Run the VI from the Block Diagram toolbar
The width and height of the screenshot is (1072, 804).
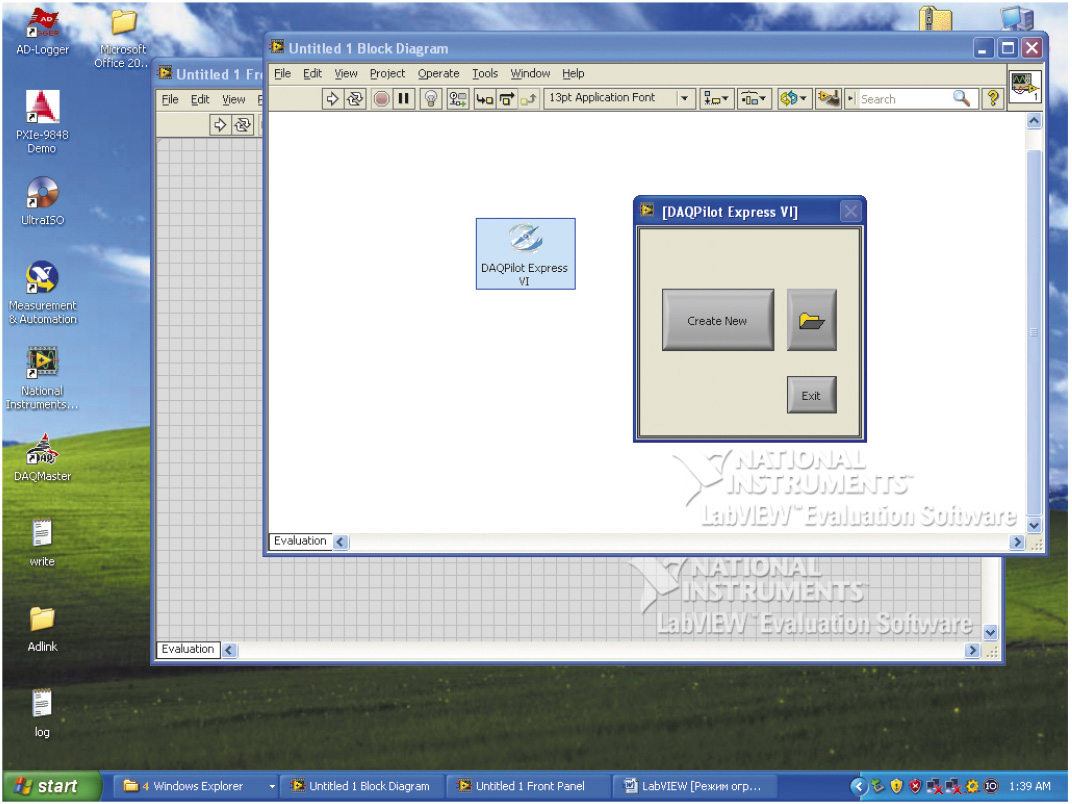pos(332,99)
